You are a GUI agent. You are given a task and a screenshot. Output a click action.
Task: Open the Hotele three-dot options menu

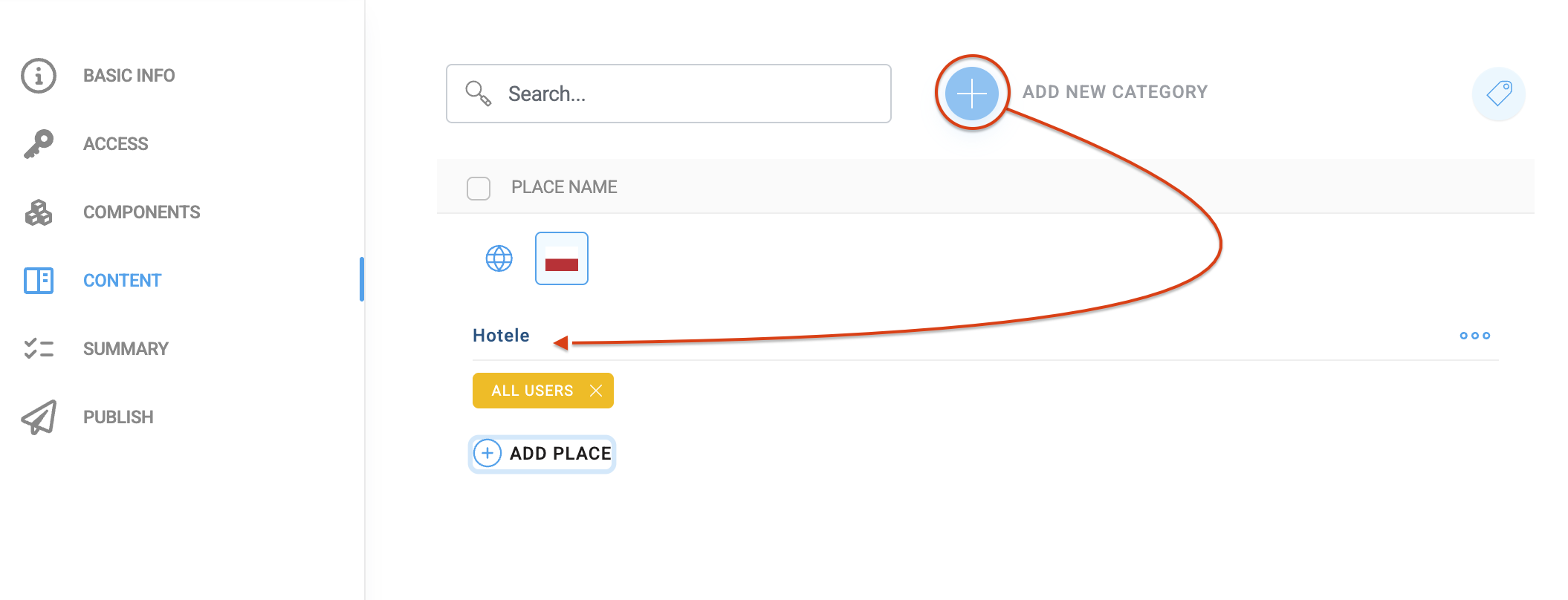coord(1474,336)
